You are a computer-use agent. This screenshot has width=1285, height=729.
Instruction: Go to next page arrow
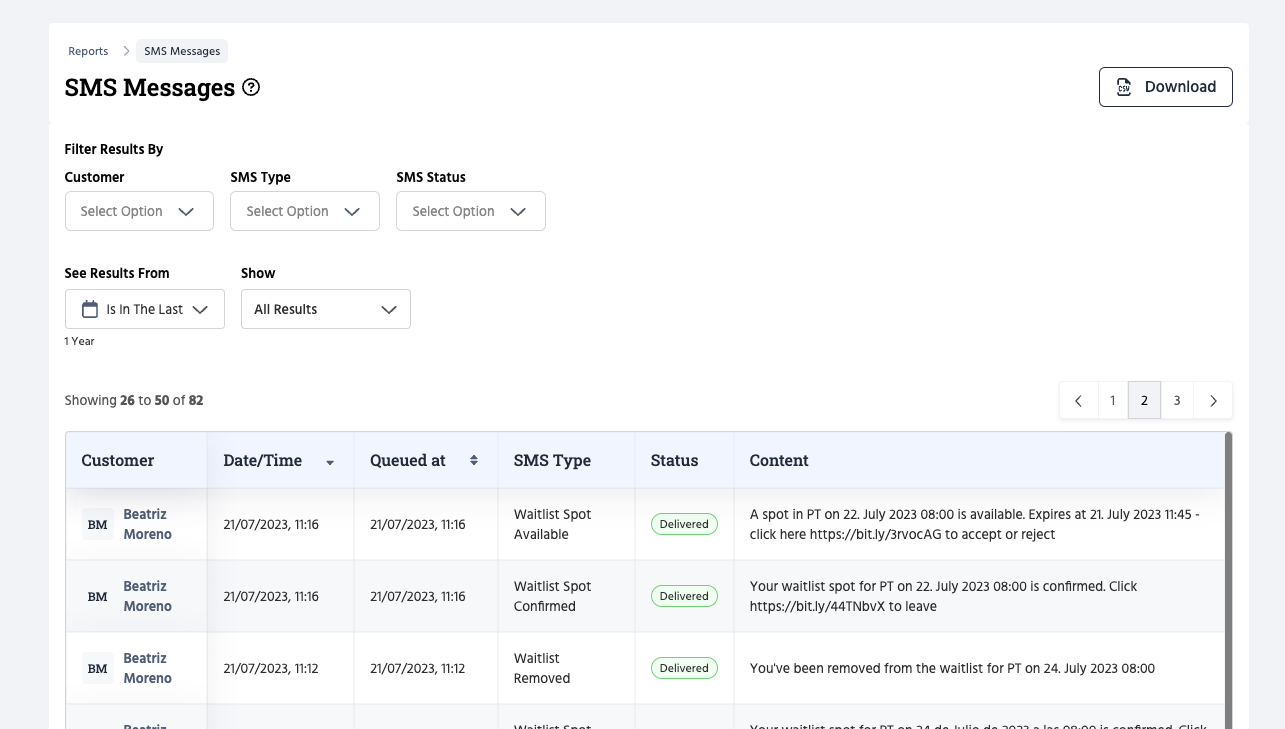click(x=1213, y=400)
